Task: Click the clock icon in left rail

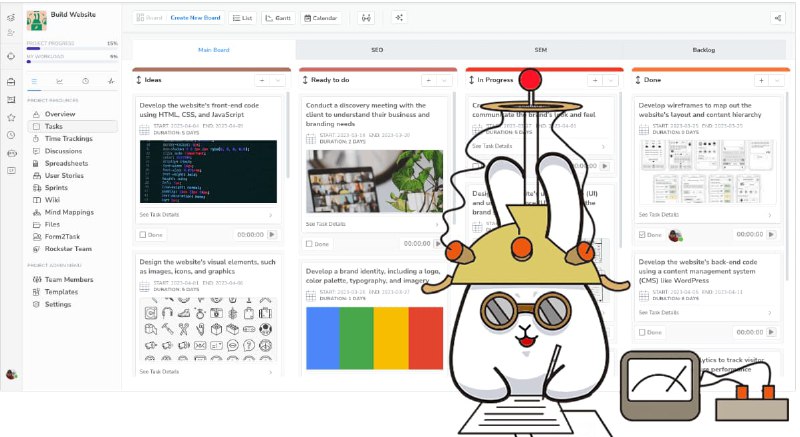Action: click(x=11, y=135)
